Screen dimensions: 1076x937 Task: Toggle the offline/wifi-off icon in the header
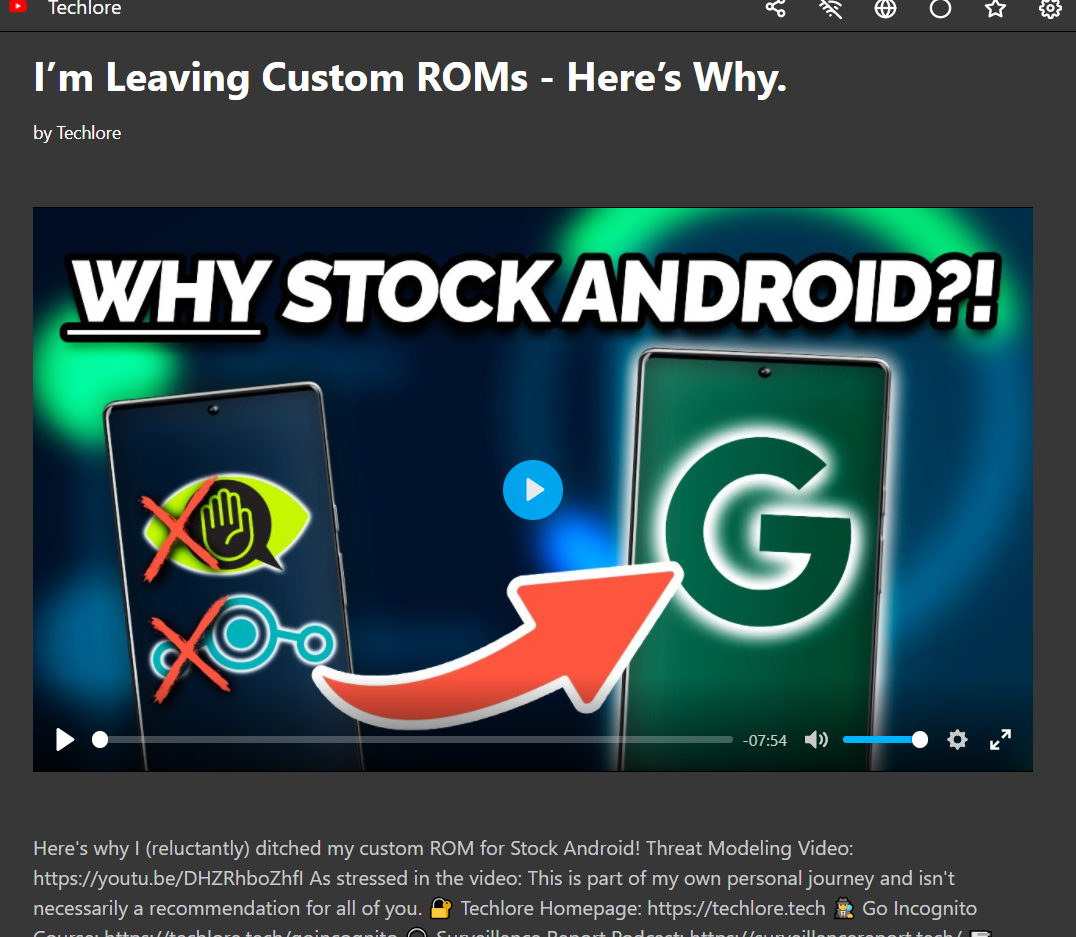[x=830, y=9]
